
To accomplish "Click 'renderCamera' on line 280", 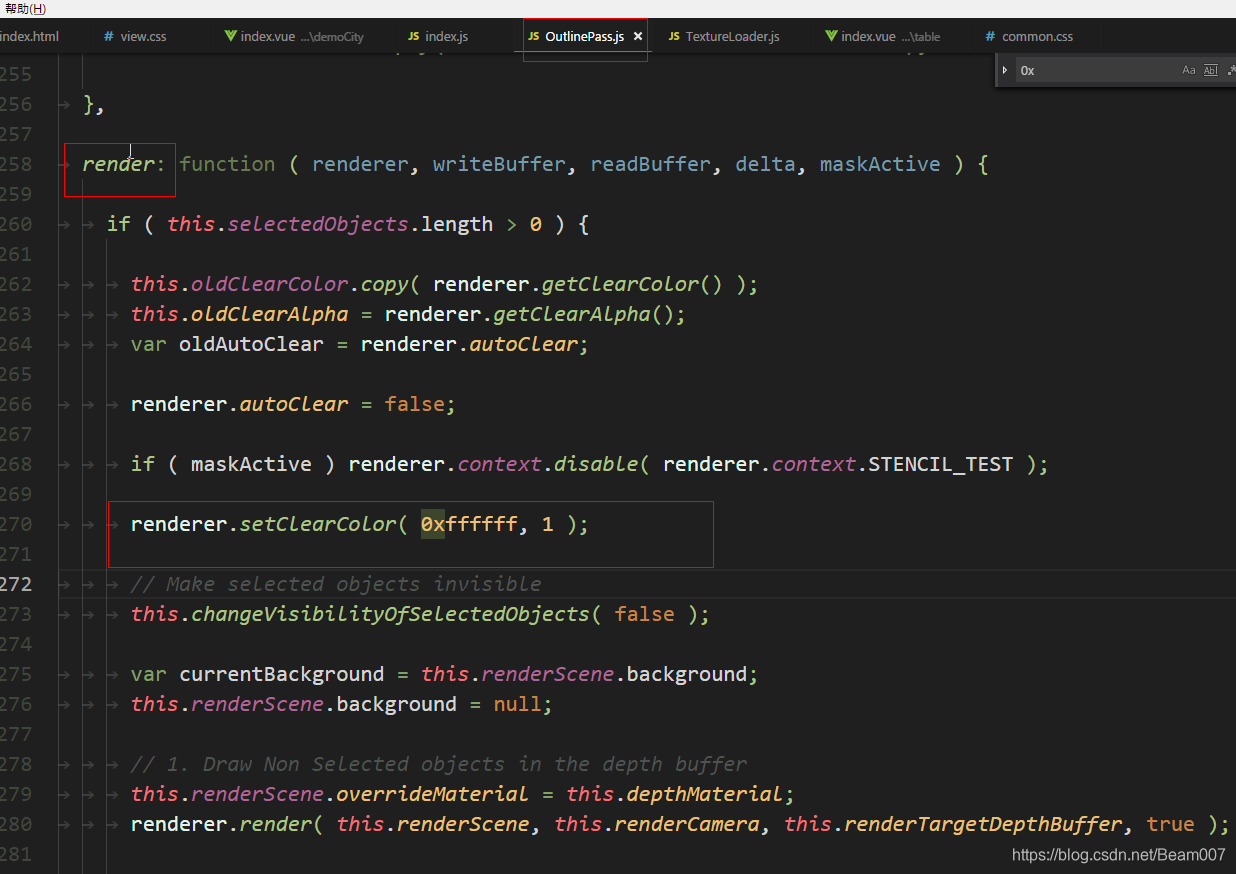I will coord(687,824).
